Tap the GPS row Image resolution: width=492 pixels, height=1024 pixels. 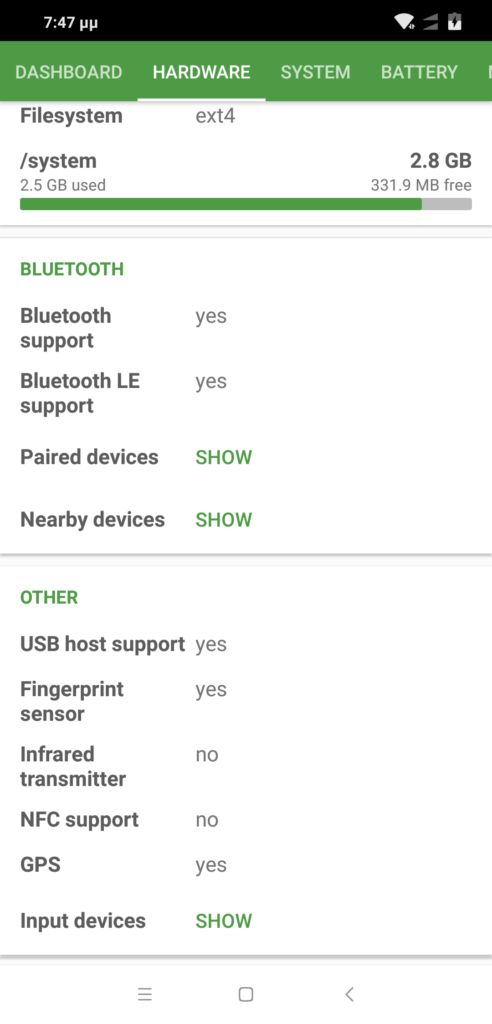click(246, 865)
